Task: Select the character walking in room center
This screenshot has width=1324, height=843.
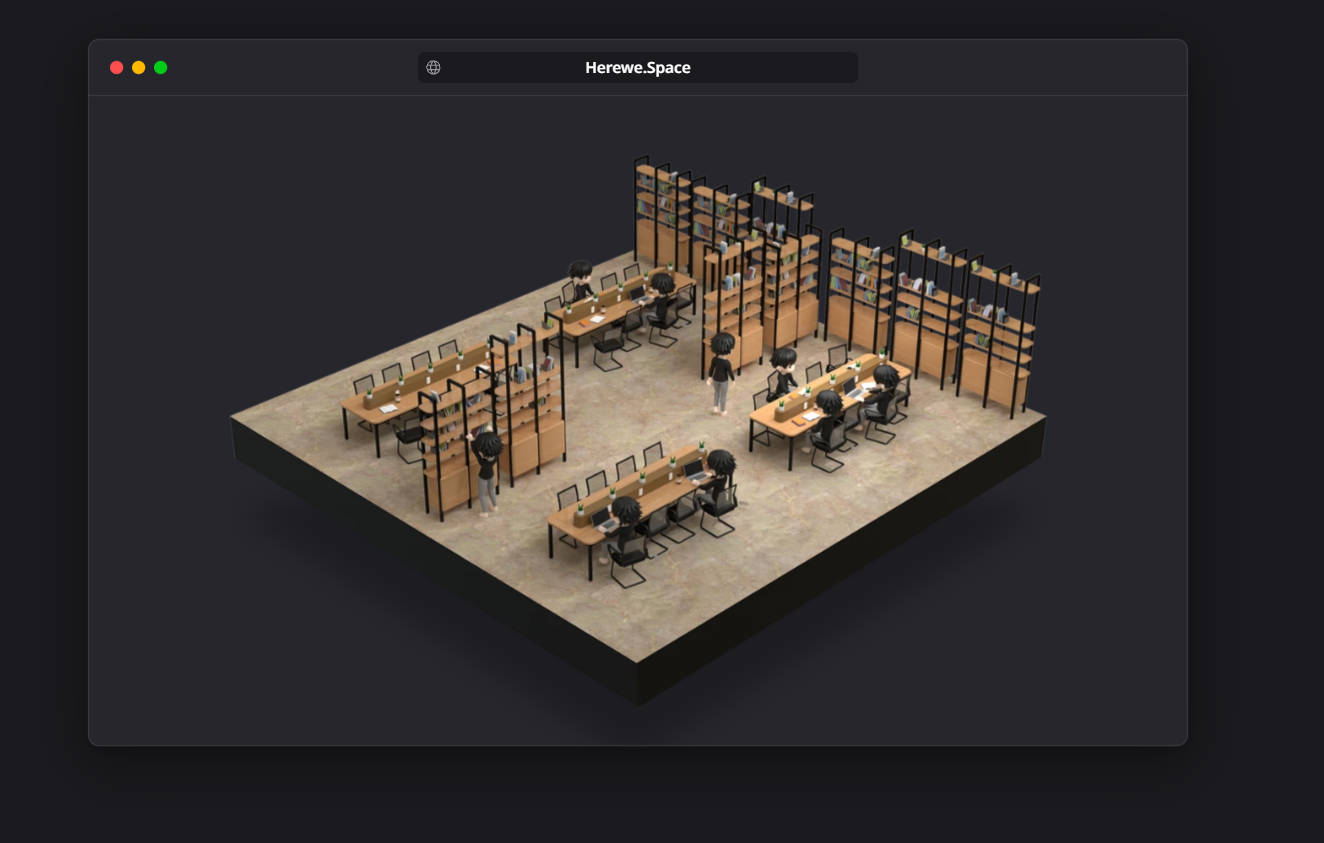Action: [720, 370]
